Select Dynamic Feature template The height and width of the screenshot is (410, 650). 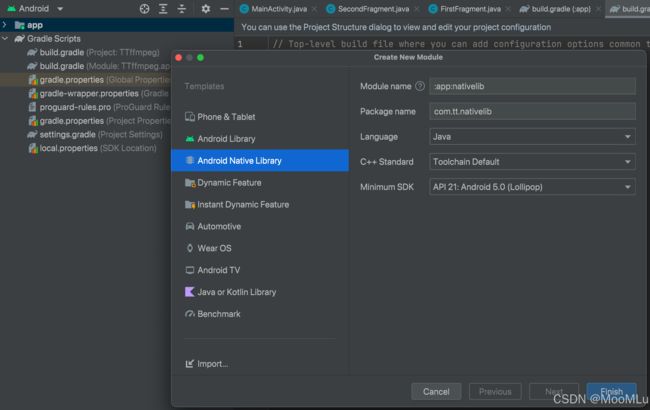click(260, 182)
